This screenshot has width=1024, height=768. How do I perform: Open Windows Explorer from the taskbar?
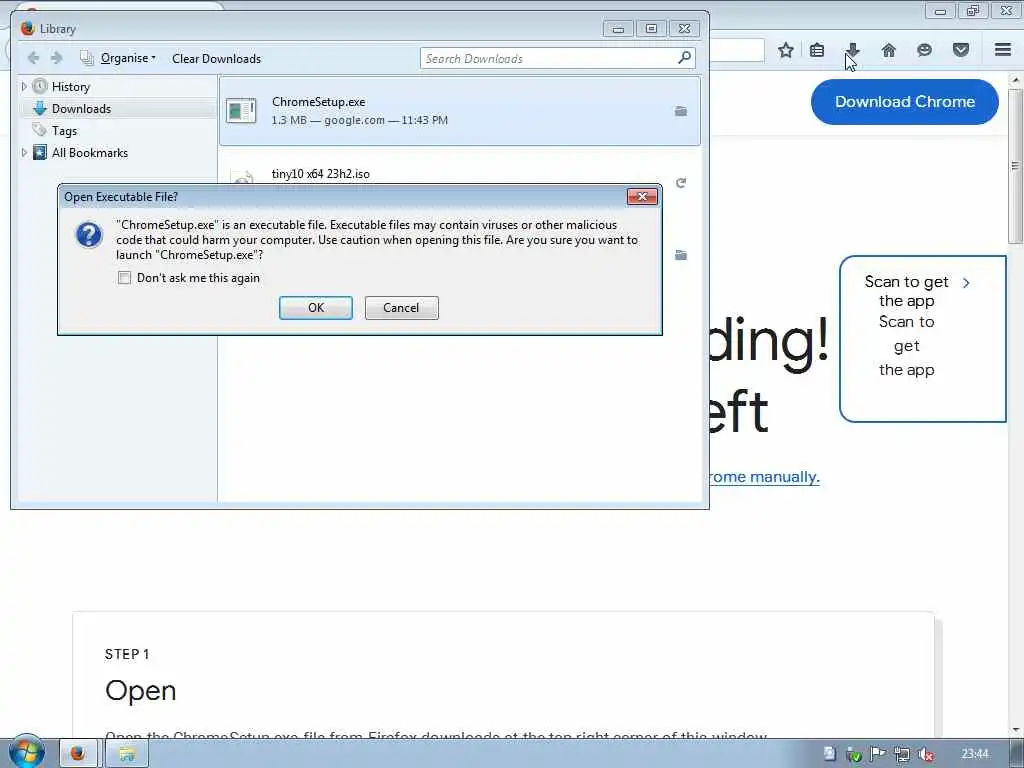(x=127, y=754)
